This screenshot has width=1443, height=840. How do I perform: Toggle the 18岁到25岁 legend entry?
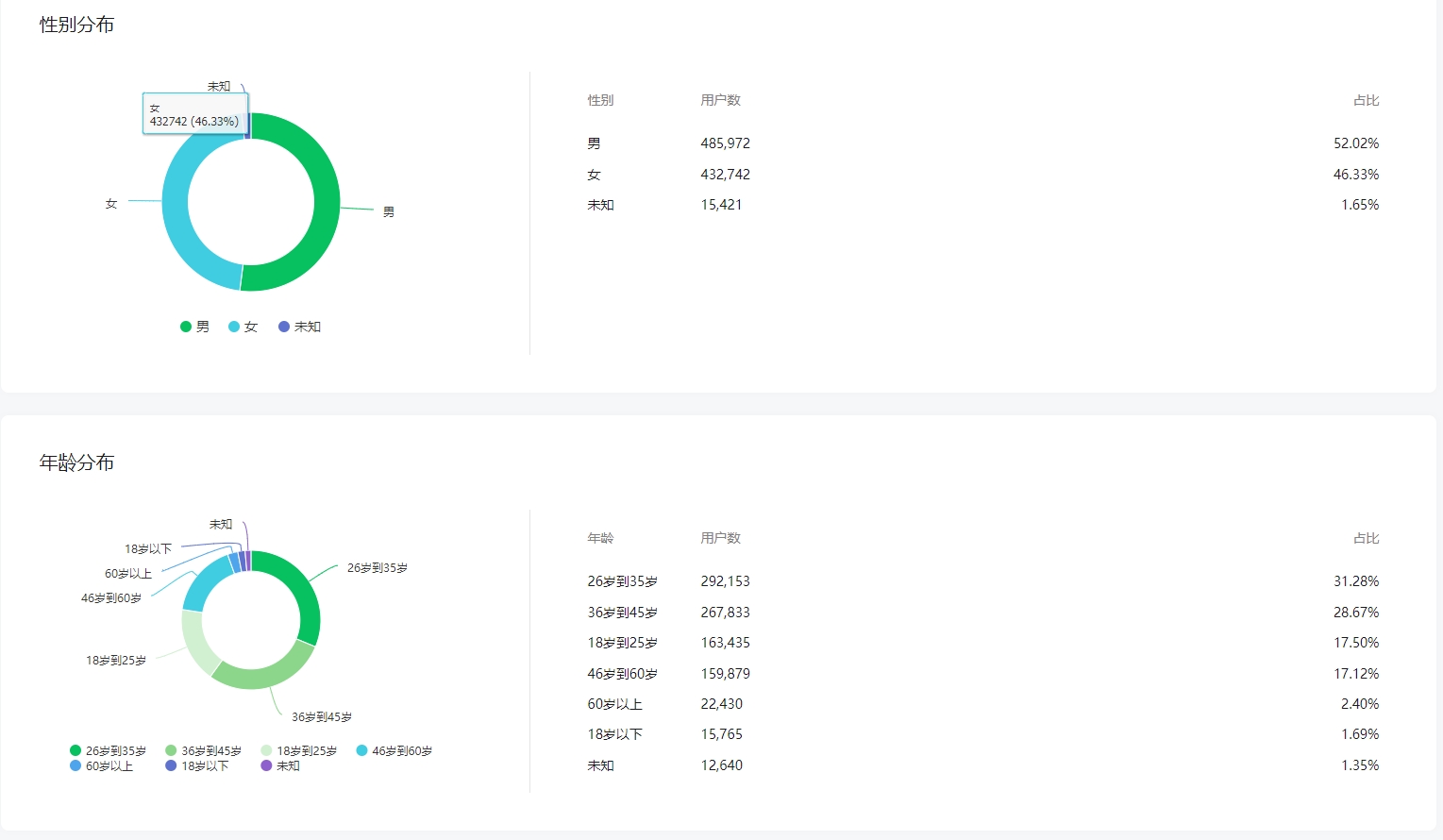pyautogui.click(x=299, y=751)
